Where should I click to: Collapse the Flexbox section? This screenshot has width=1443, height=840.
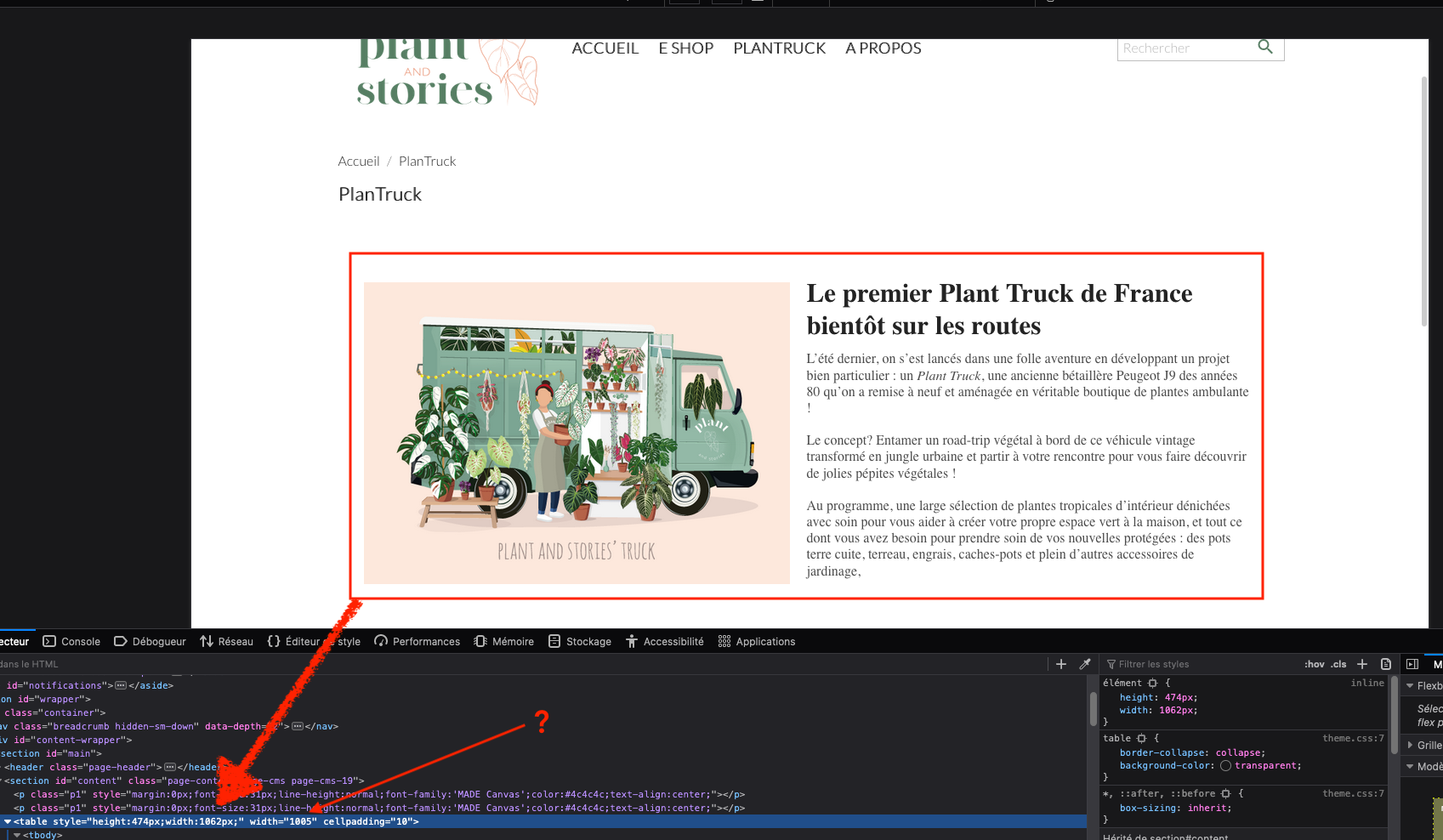(x=1411, y=685)
